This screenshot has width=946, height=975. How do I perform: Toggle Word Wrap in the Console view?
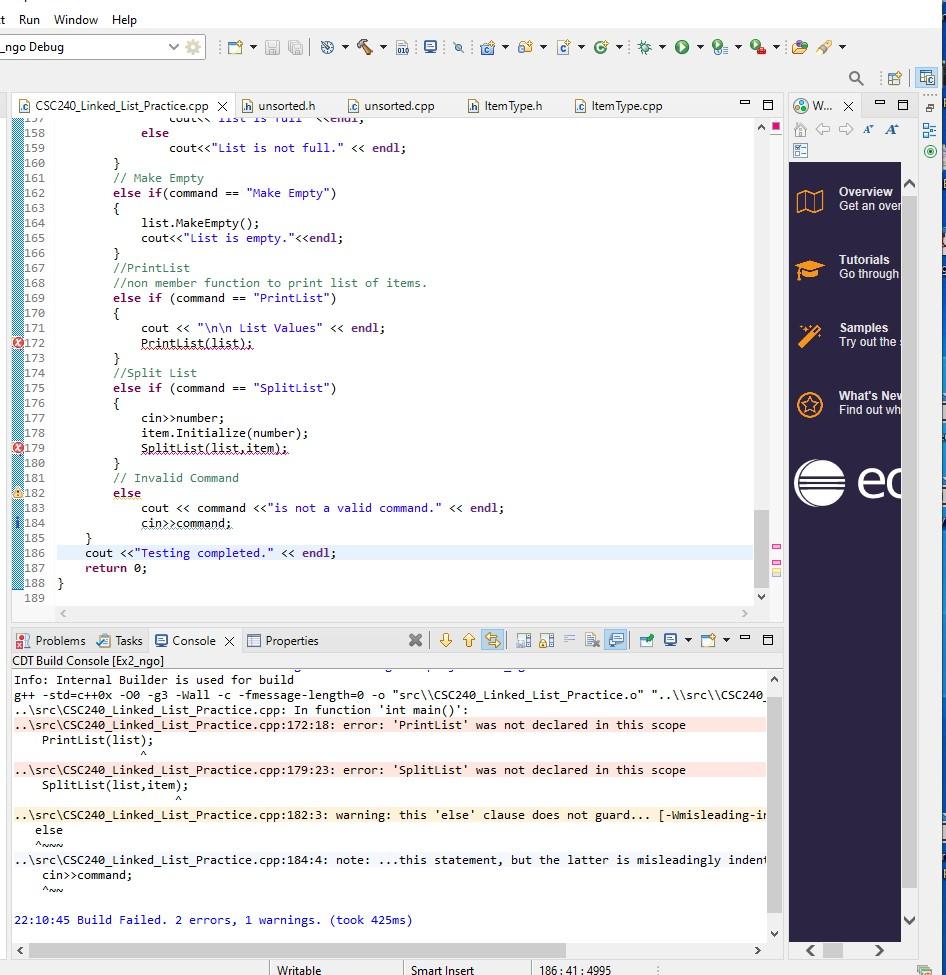[x=569, y=640]
